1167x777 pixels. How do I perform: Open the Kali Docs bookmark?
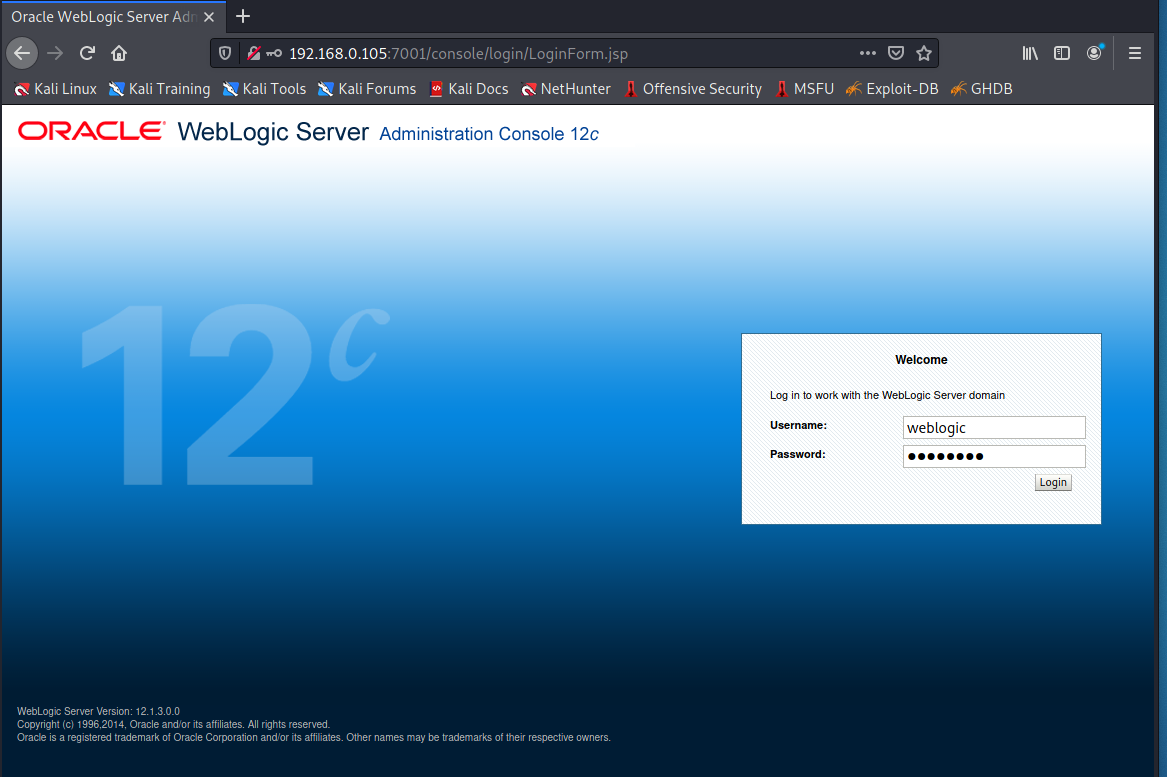pyautogui.click(x=469, y=89)
